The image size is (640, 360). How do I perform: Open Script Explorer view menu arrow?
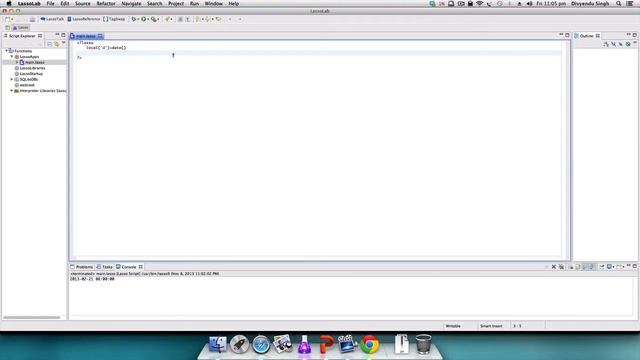[64, 43]
